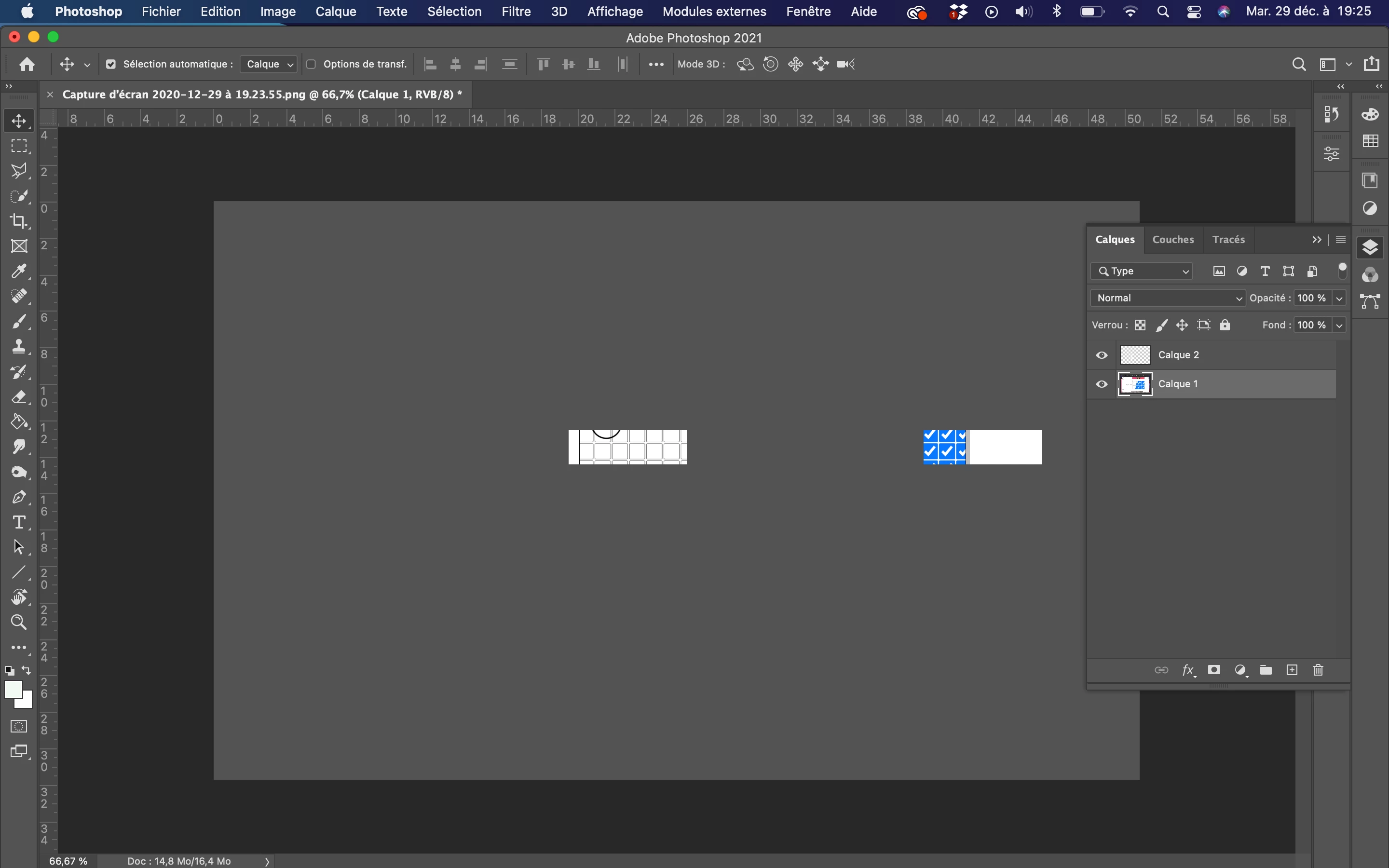Enable Options de transf. checkbox
Image resolution: width=1389 pixels, height=868 pixels.
[311, 64]
